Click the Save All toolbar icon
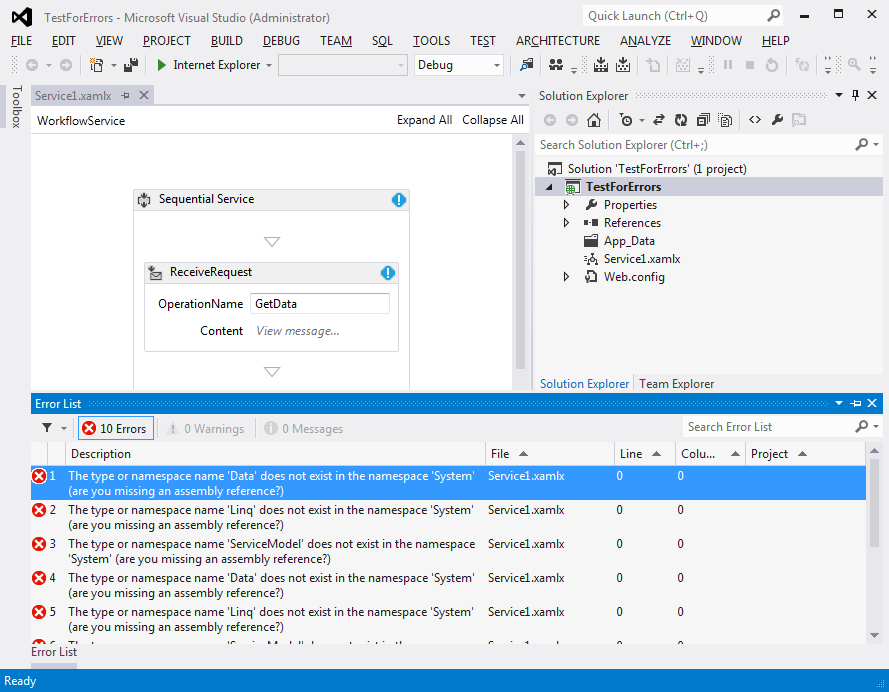The width and height of the screenshot is (889, 692). click(x=131, y=65)
